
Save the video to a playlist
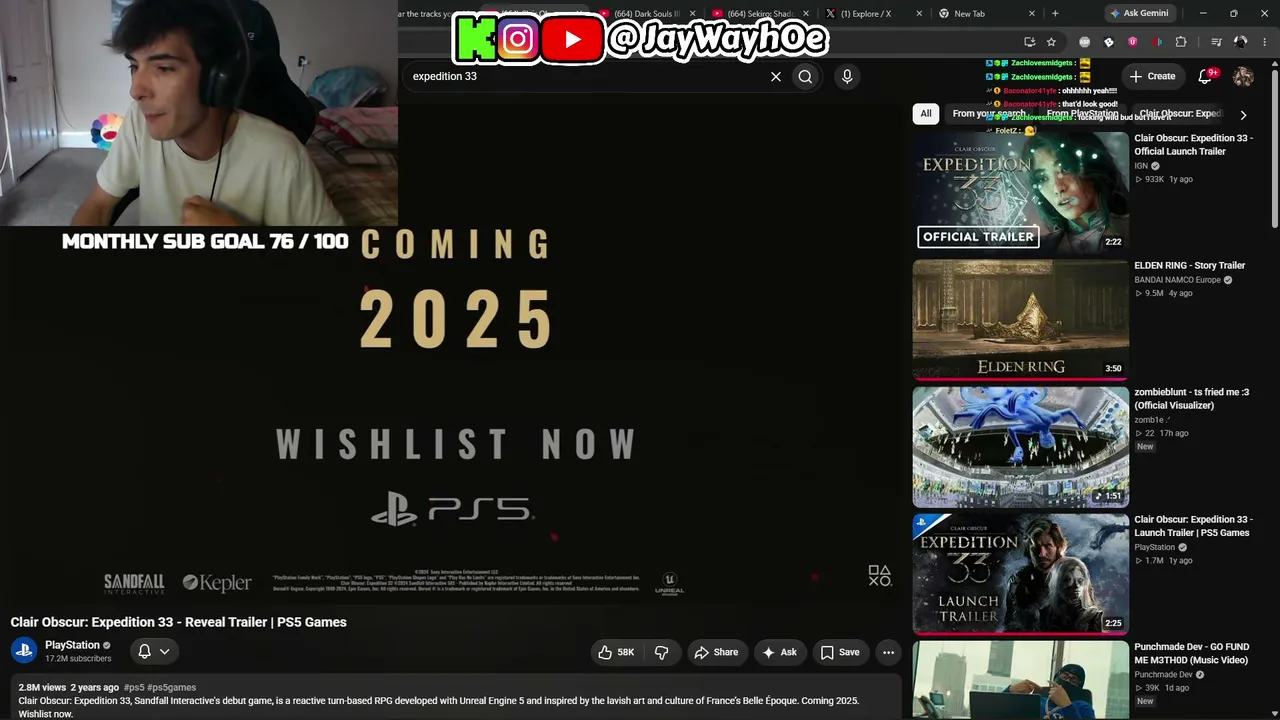840,652
